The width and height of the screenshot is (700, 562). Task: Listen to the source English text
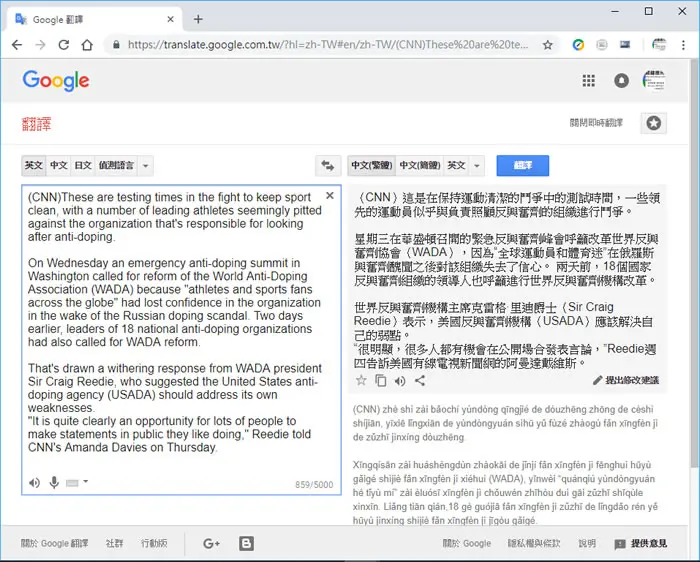(x=34, y=483)
